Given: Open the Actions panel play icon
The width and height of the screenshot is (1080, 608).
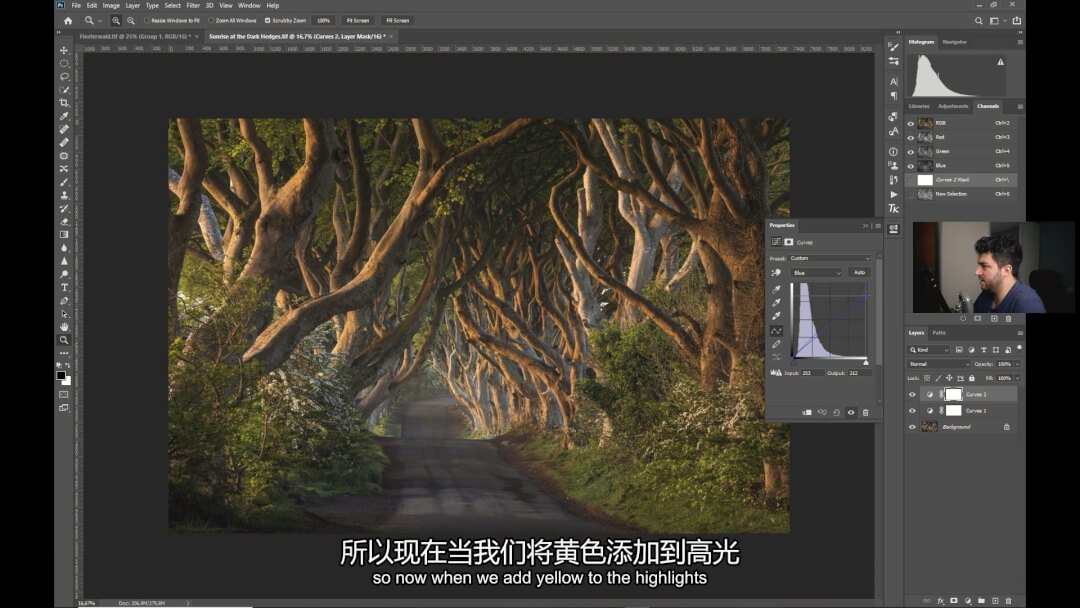Looking at the screenshot, I should point(893,194).
